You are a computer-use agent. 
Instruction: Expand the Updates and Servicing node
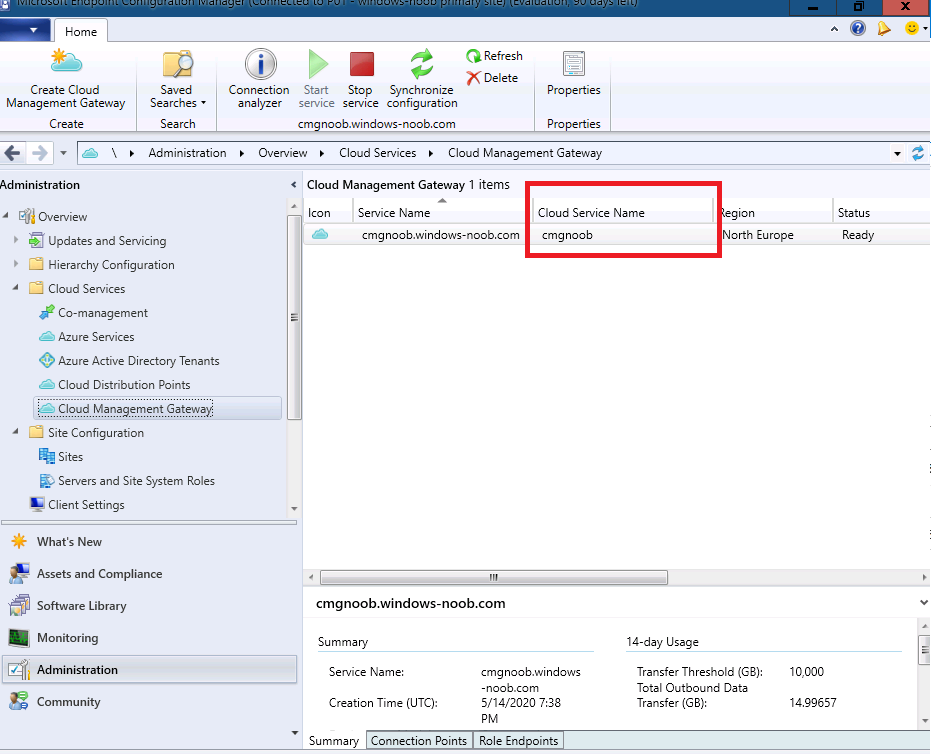[15, 240]
